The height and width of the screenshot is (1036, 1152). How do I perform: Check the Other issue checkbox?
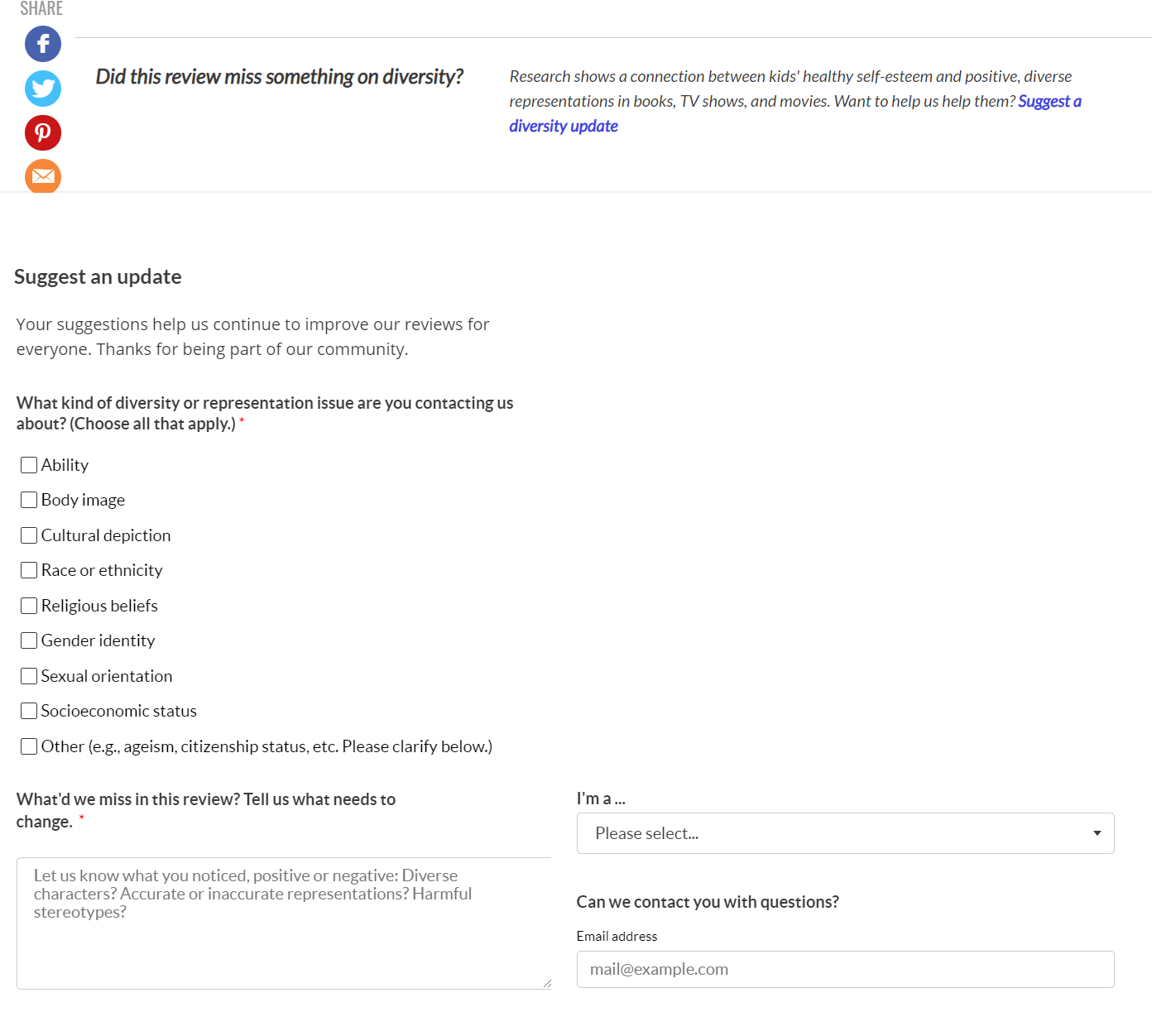click(x=29, y=746)
